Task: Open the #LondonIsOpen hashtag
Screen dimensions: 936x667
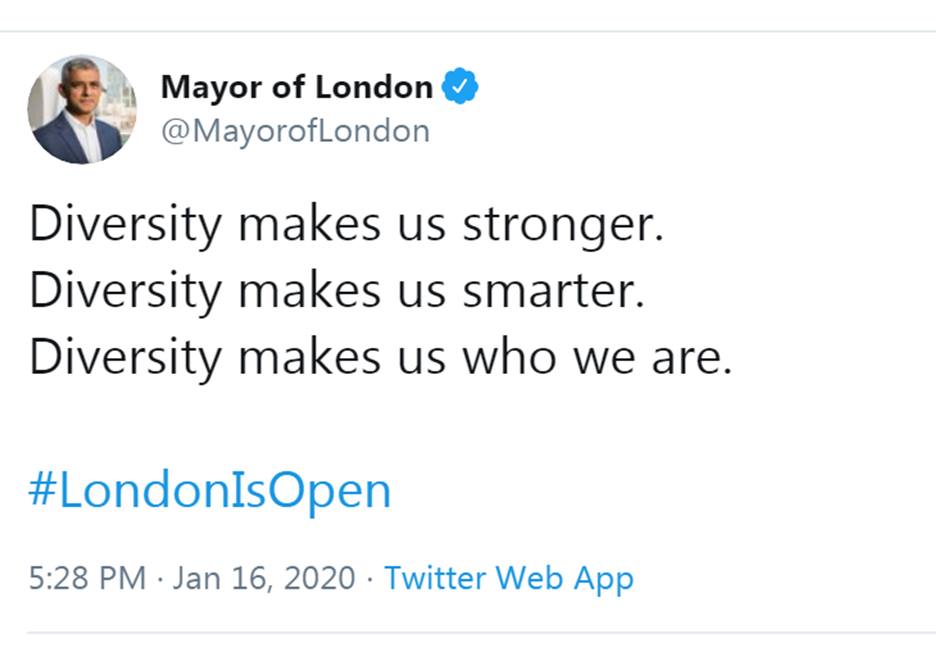Action: point(210,491)
